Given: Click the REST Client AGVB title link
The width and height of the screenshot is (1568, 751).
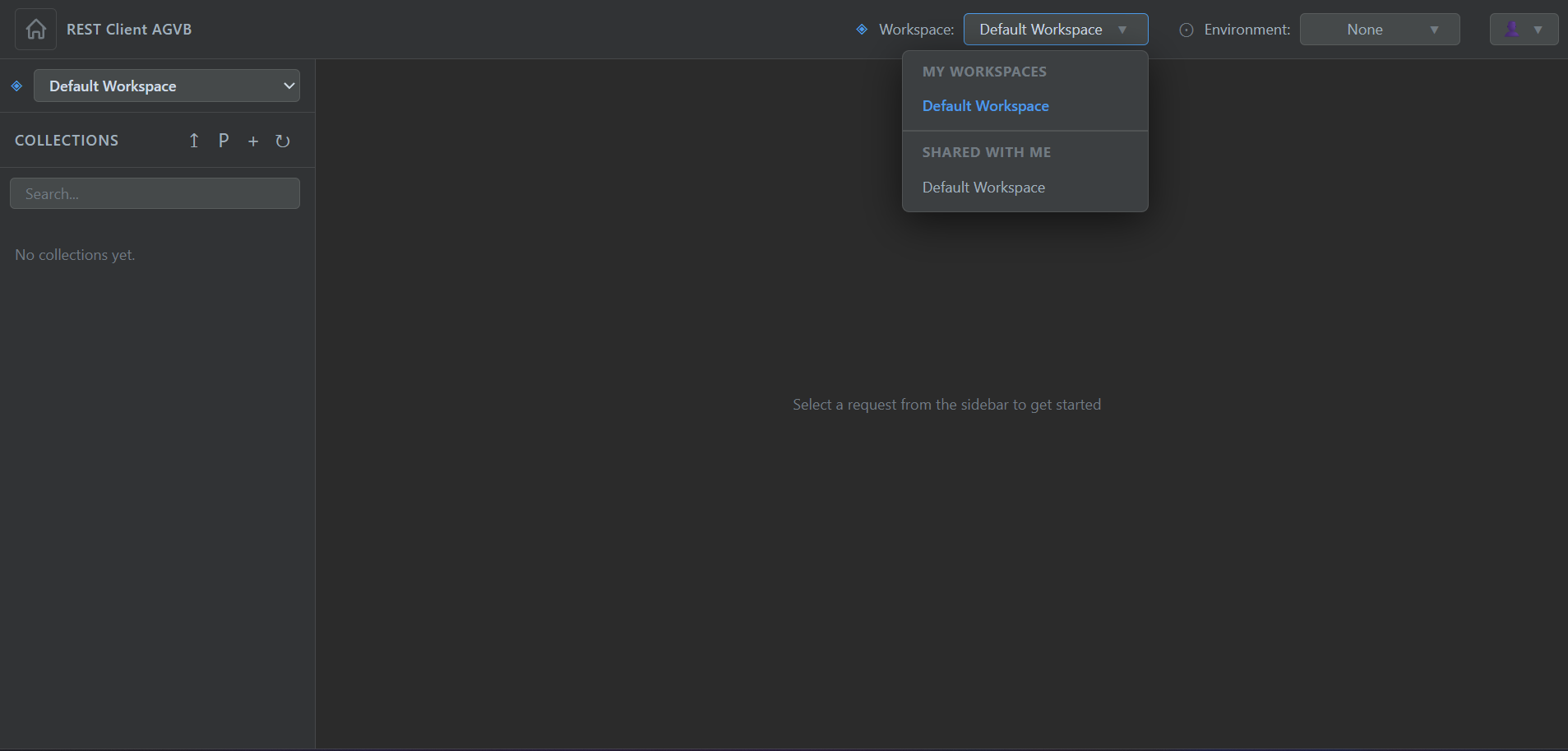Looking at the screenshot, I should (129, 29).
